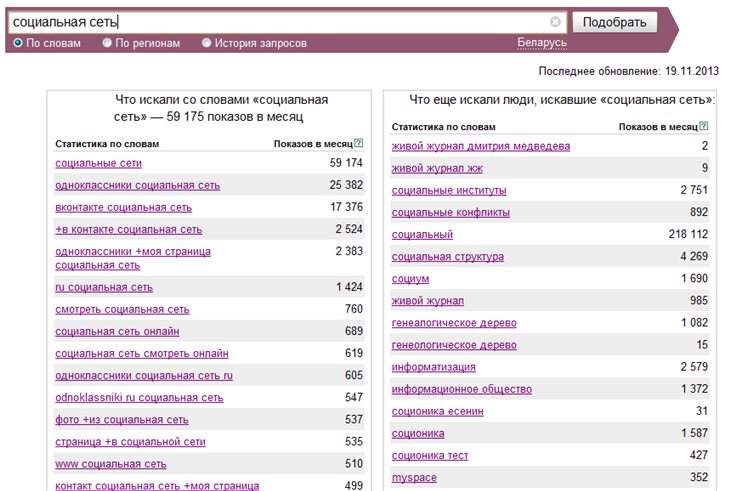The height and width of the screenshot is (491, 734).
Task: Clear the search field with the X icon
Action: pos(555,22)
